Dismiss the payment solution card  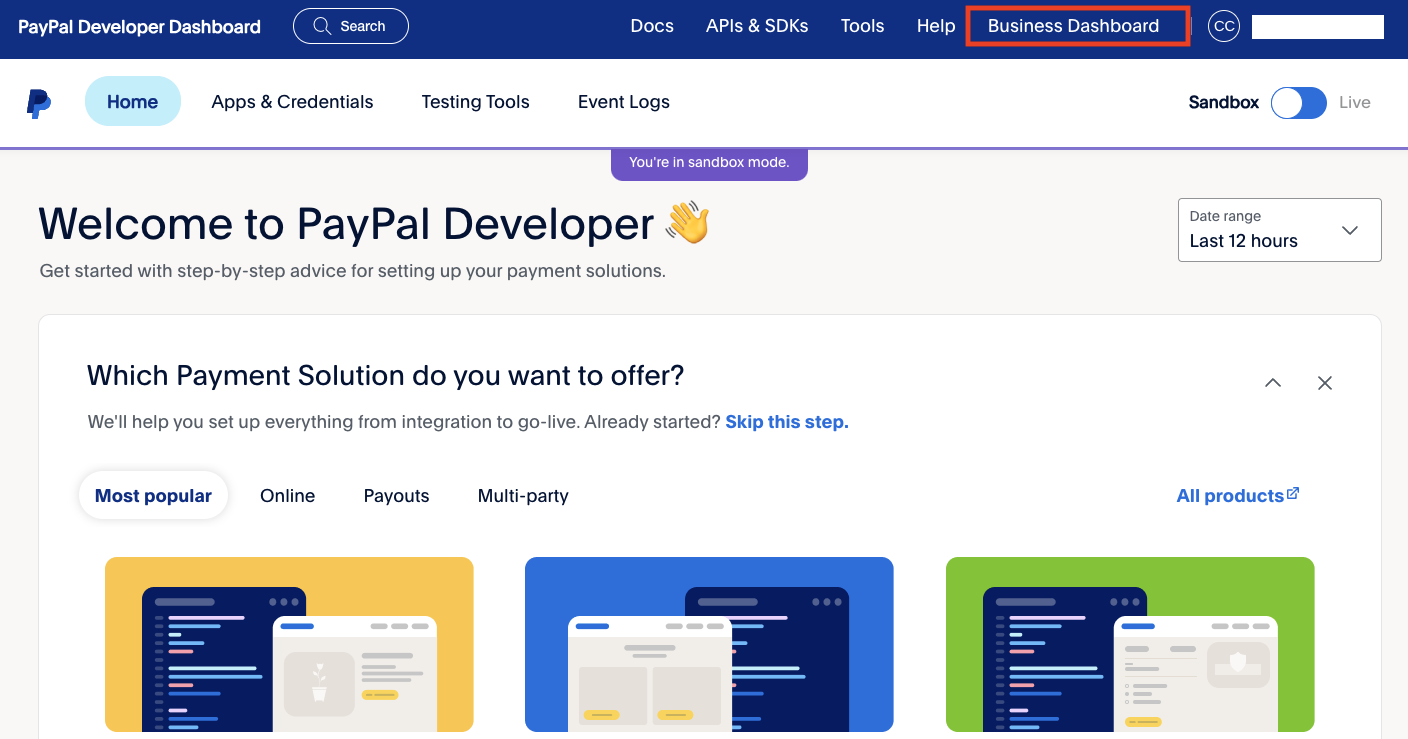click(x=1324, y=382)
